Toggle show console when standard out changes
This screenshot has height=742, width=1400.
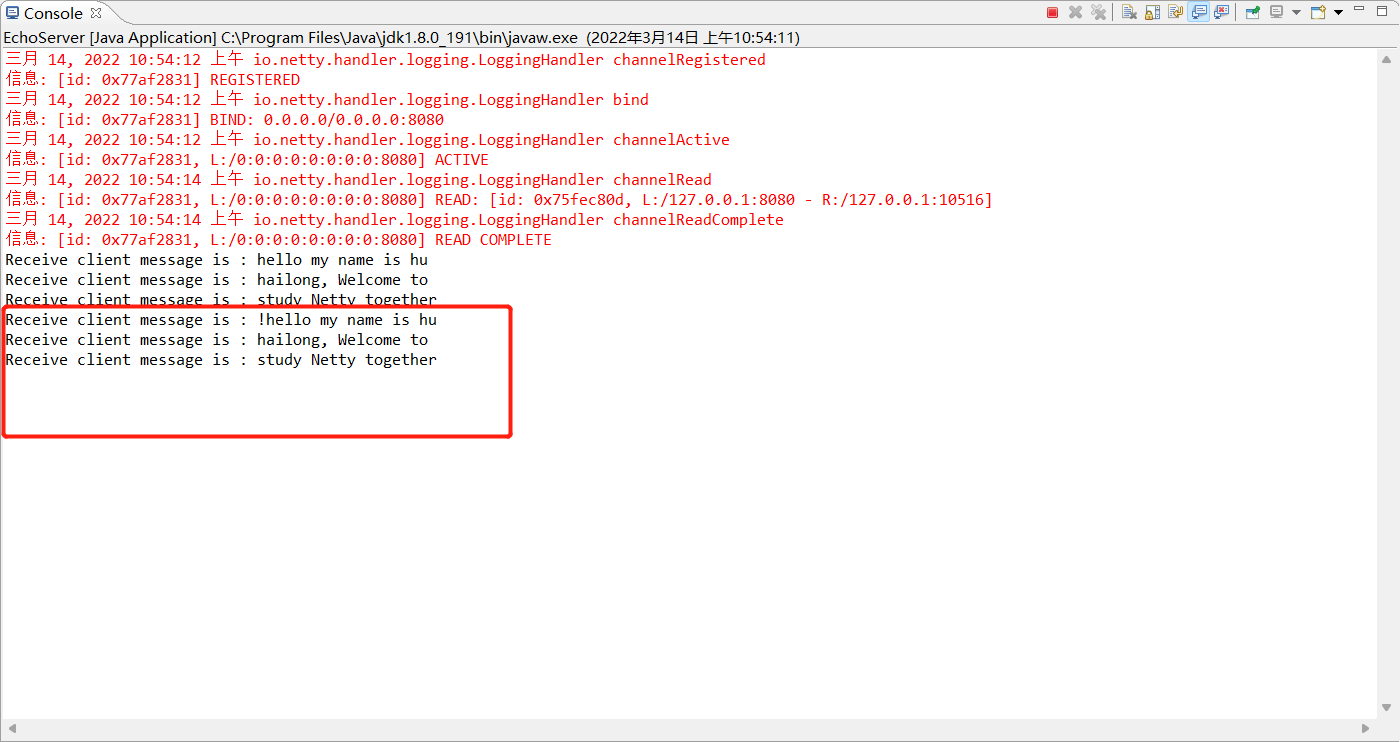[x=1198, y=12]
